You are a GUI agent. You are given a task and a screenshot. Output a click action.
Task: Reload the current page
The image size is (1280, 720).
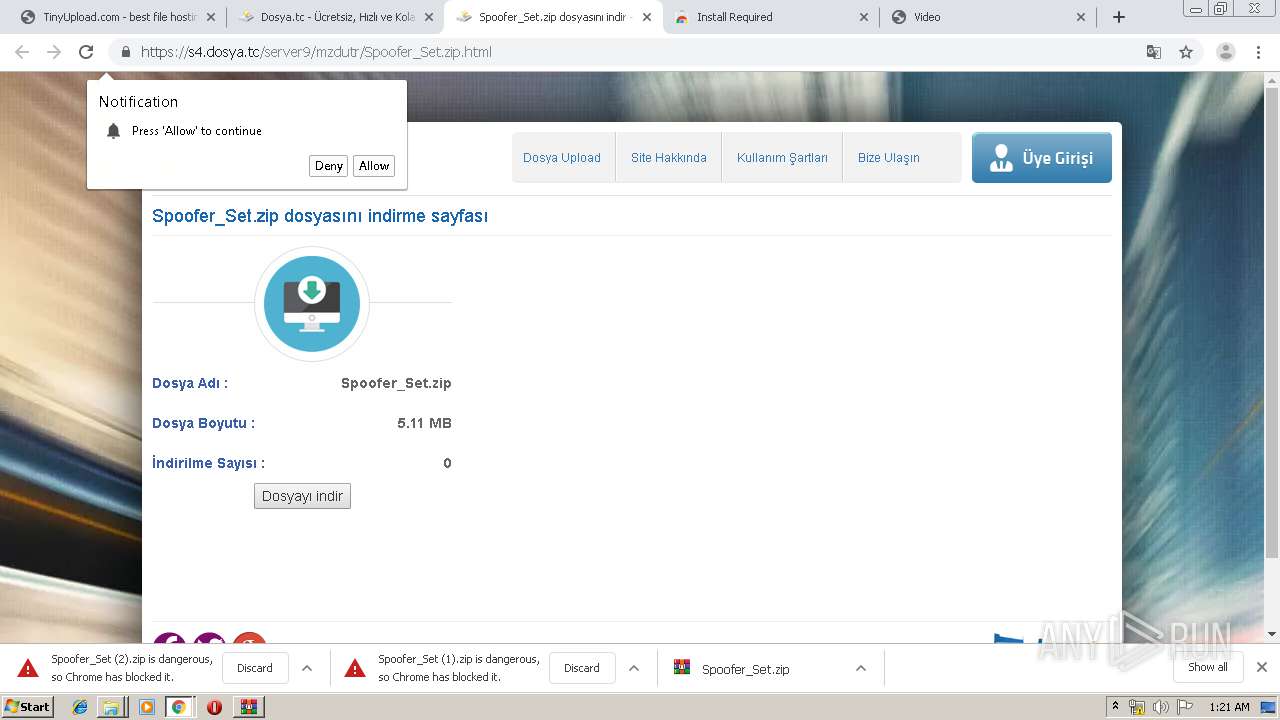(x=86, y=52)
